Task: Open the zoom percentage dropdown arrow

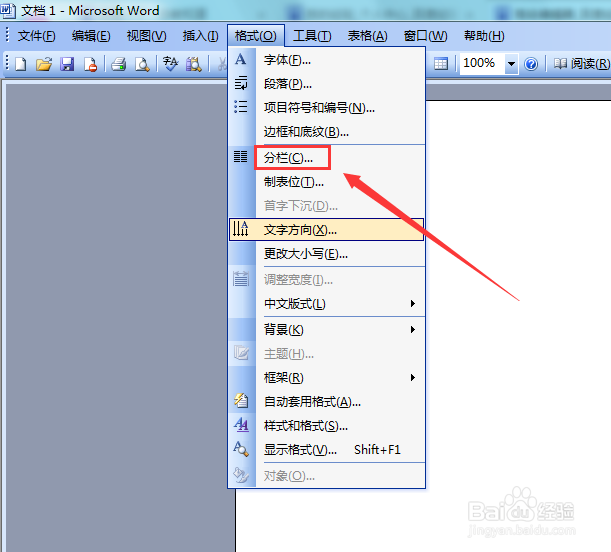Action: tap(511, 63)
